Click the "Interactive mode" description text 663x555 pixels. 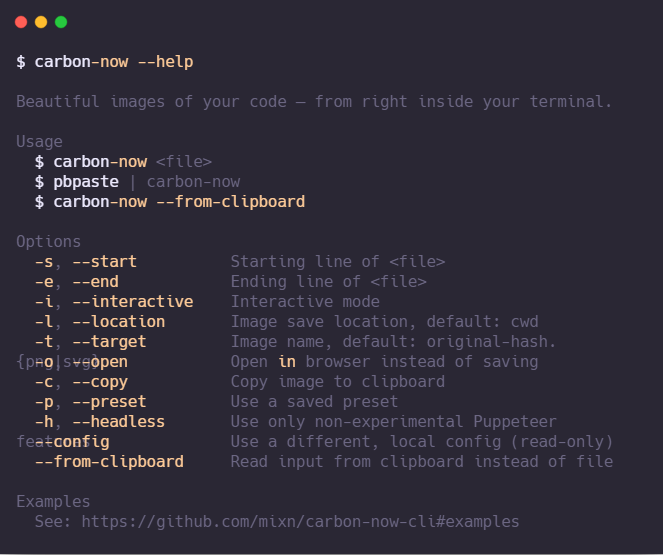[x=305, y=302]
